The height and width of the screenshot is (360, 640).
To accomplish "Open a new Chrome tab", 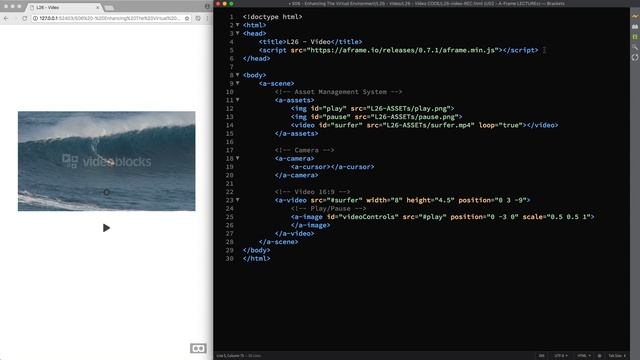I will (x=109, y=8).
